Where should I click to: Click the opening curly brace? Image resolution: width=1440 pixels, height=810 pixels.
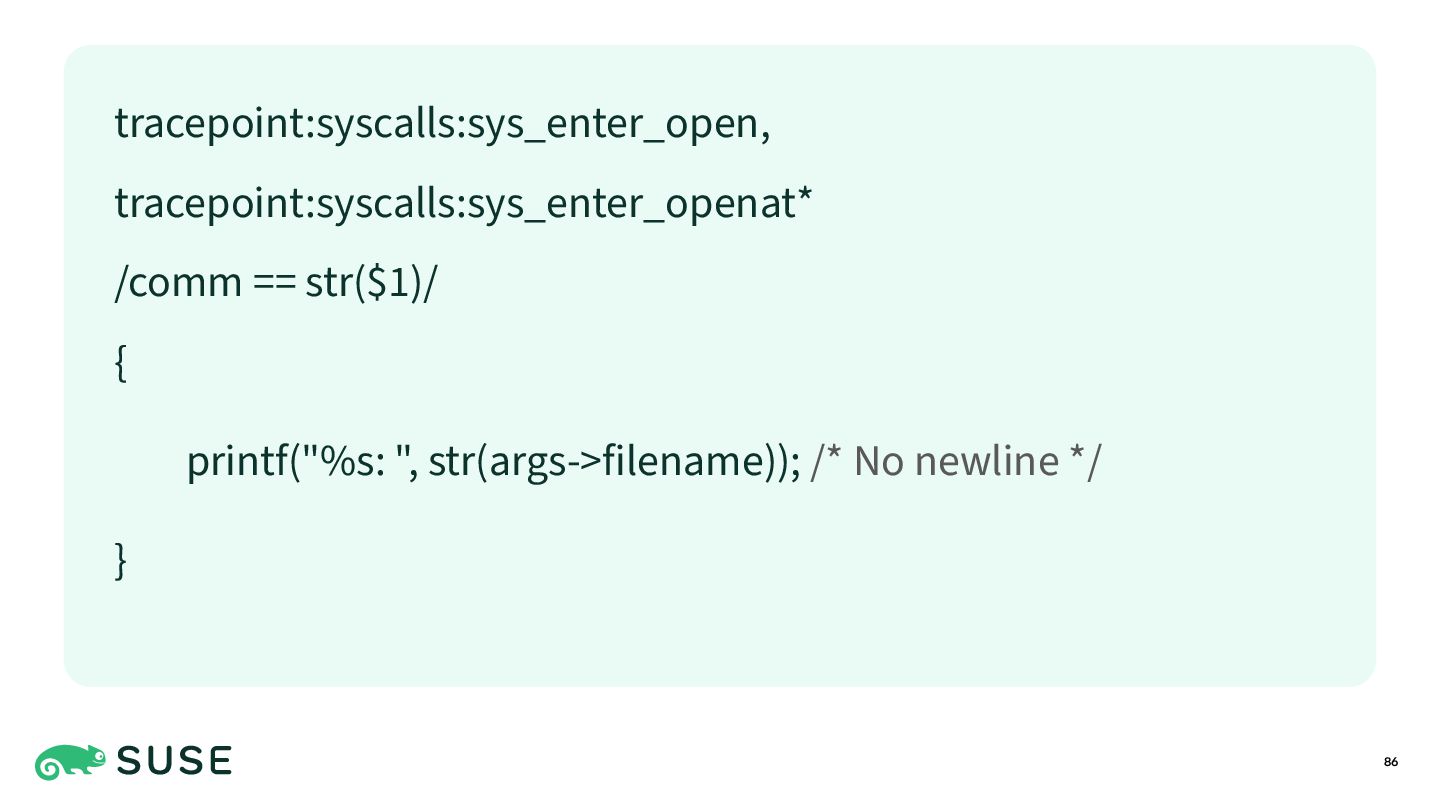click(x=121, y=363)
